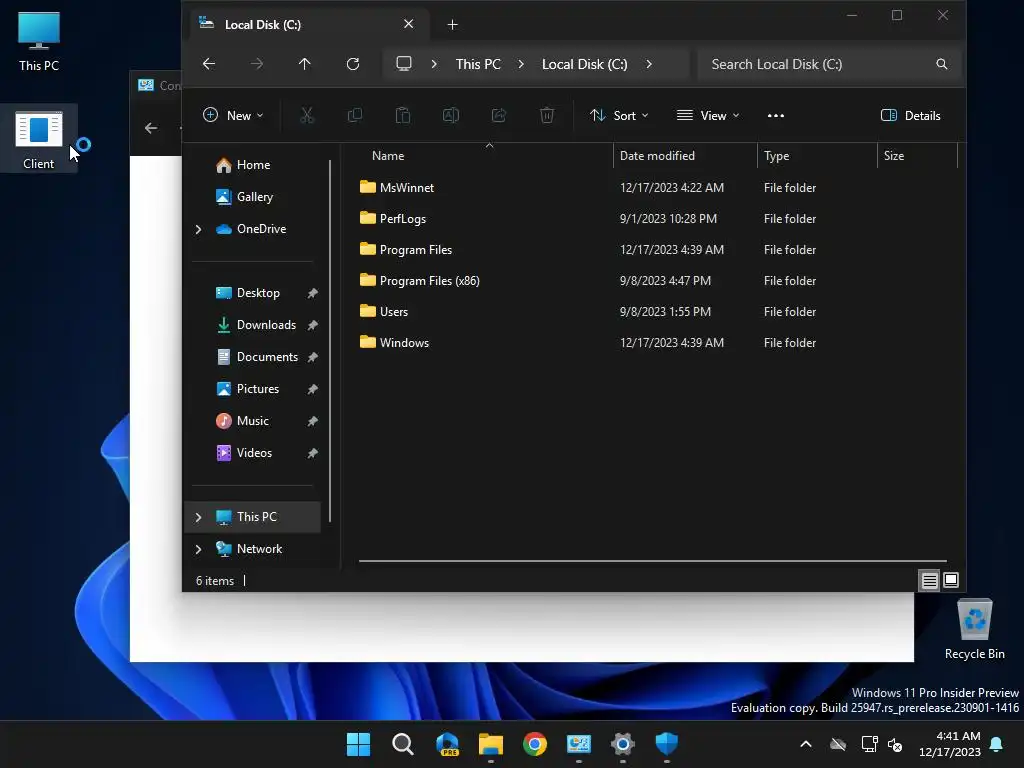The image size is (1024, 768).
Task: Open taskbar Search
Action: [402, 744]
